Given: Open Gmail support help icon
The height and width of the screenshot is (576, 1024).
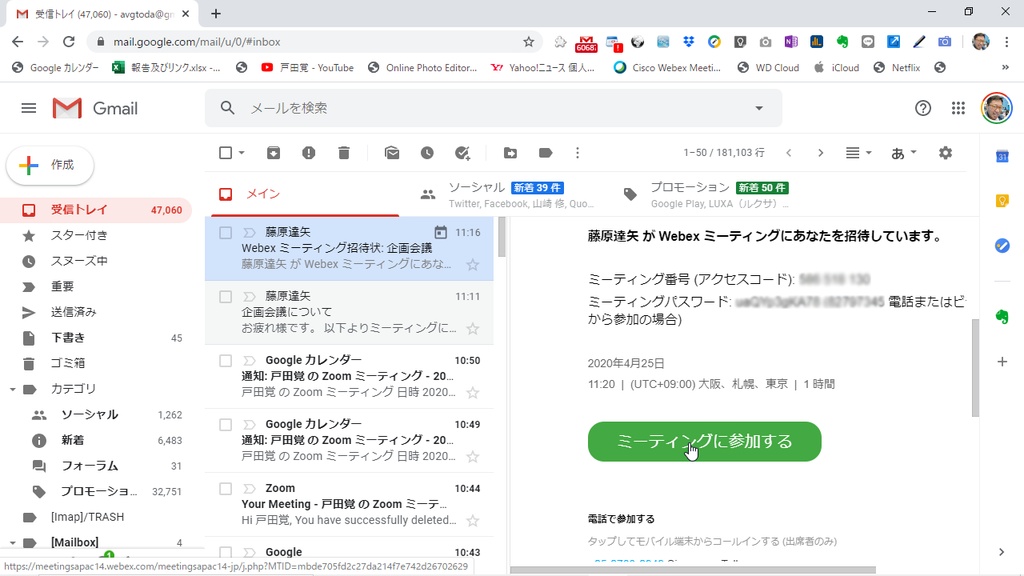Looking at the screenshot, I should coord(923,108).
